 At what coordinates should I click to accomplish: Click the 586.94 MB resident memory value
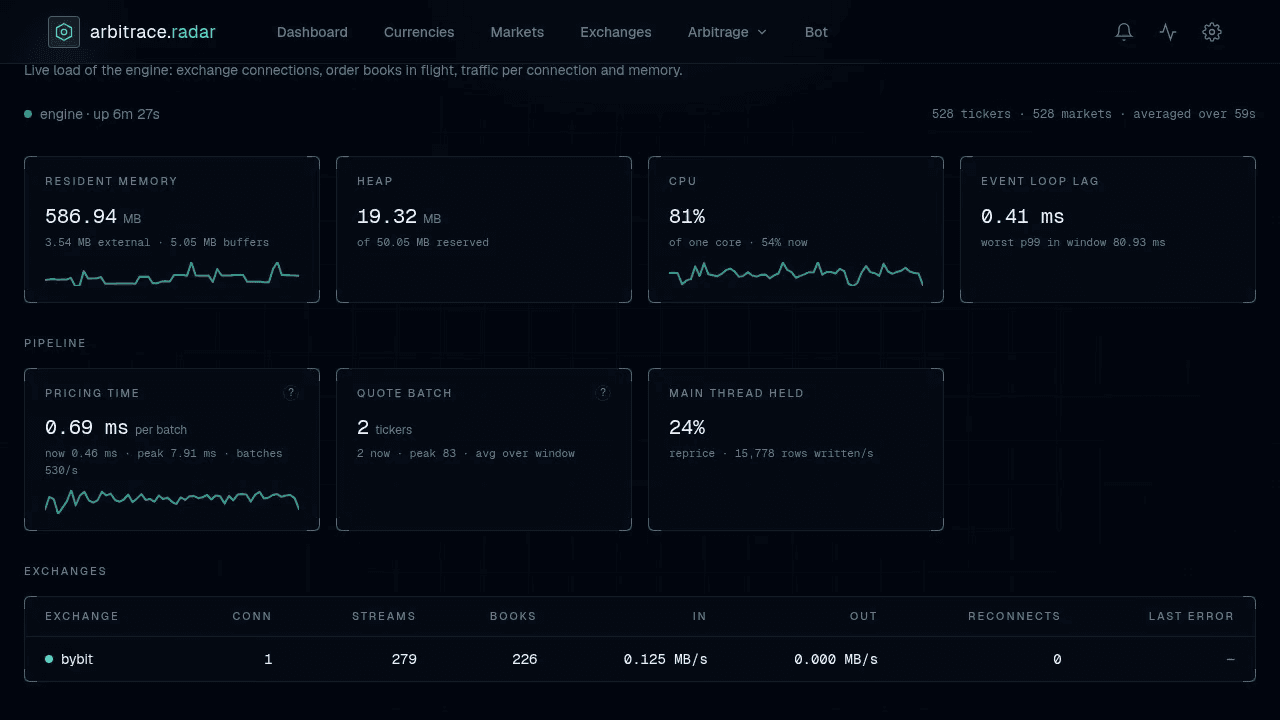click(93, 216)
